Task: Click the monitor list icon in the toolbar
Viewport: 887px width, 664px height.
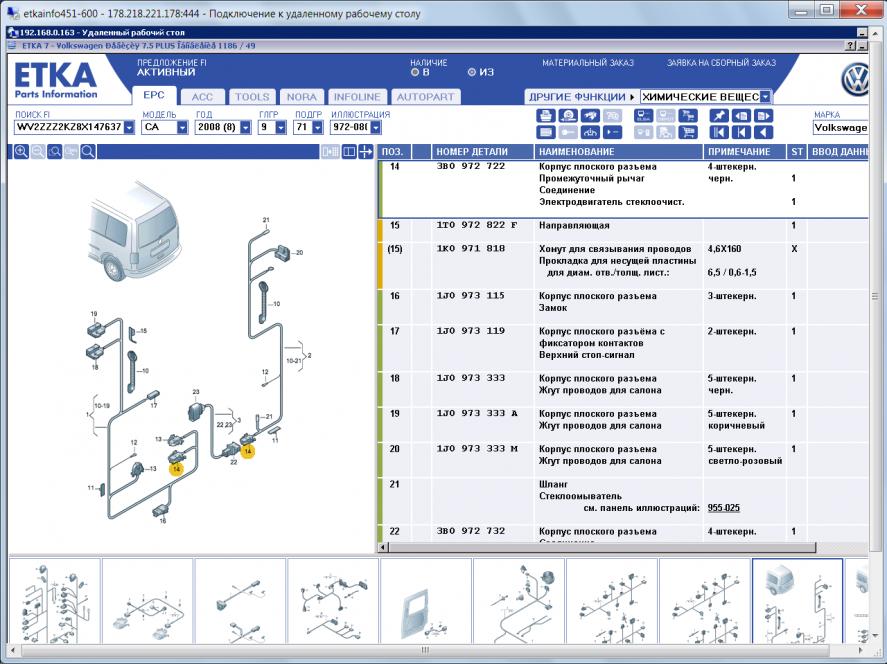Action: coord(644,116)
